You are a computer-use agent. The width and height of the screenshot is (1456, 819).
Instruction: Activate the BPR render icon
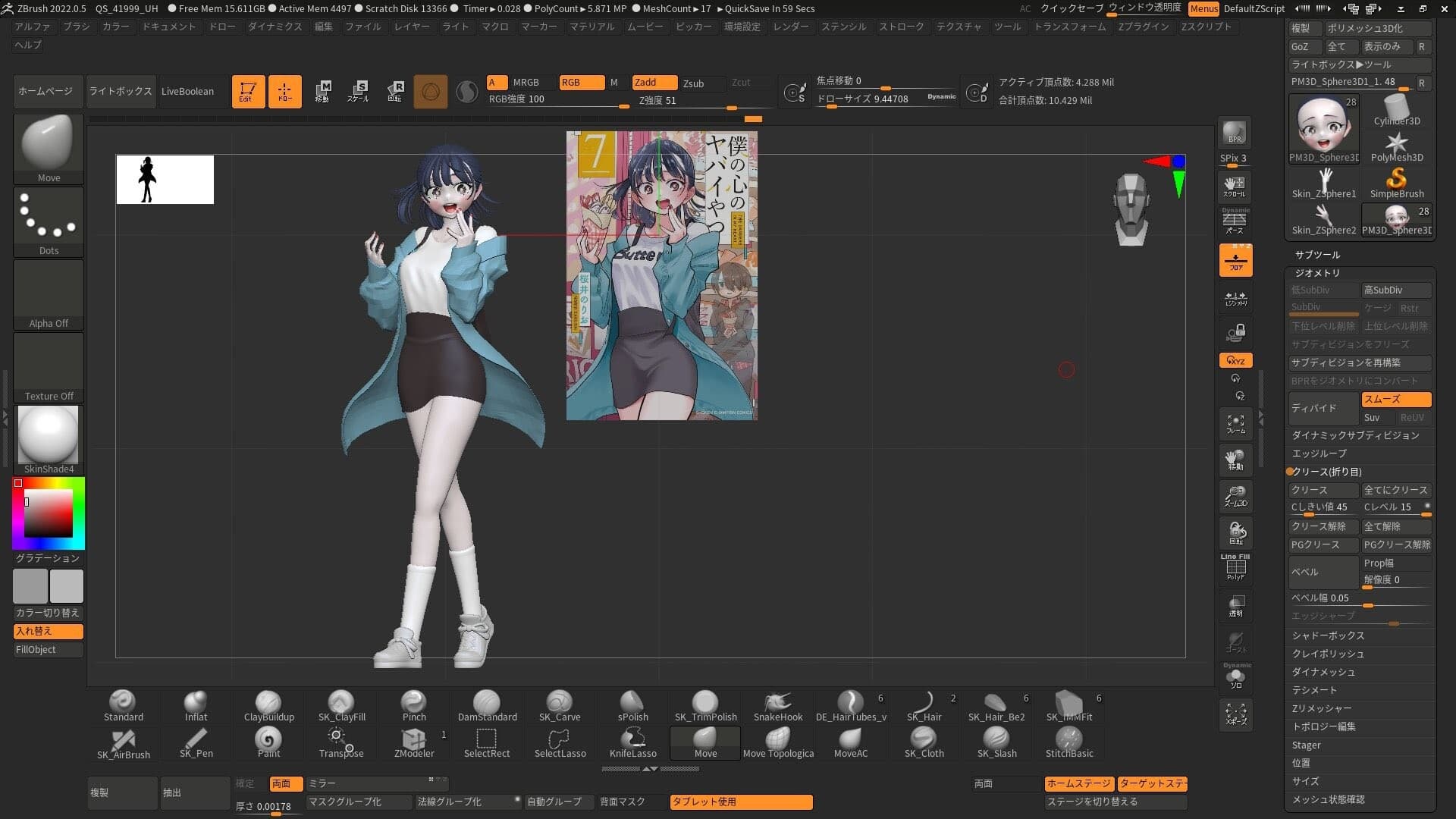[x=1235, y=133]
